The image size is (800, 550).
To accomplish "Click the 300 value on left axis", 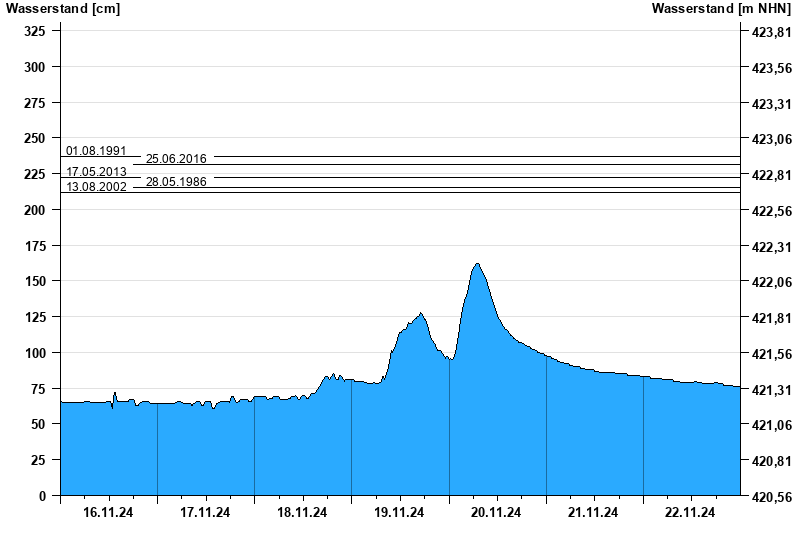I will [35, 67].
